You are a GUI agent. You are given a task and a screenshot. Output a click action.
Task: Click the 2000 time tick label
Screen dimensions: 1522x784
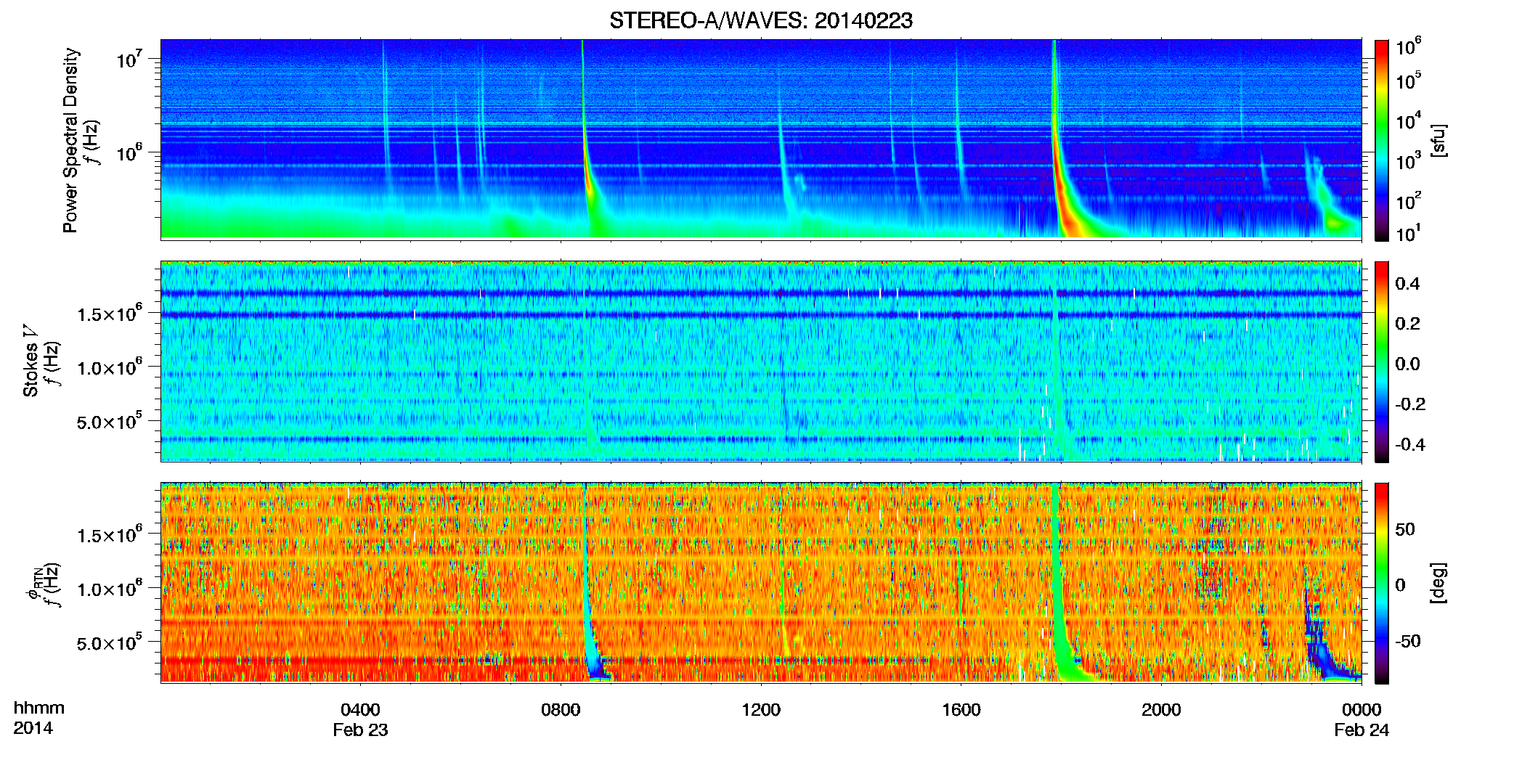[x=1161, y=710]
